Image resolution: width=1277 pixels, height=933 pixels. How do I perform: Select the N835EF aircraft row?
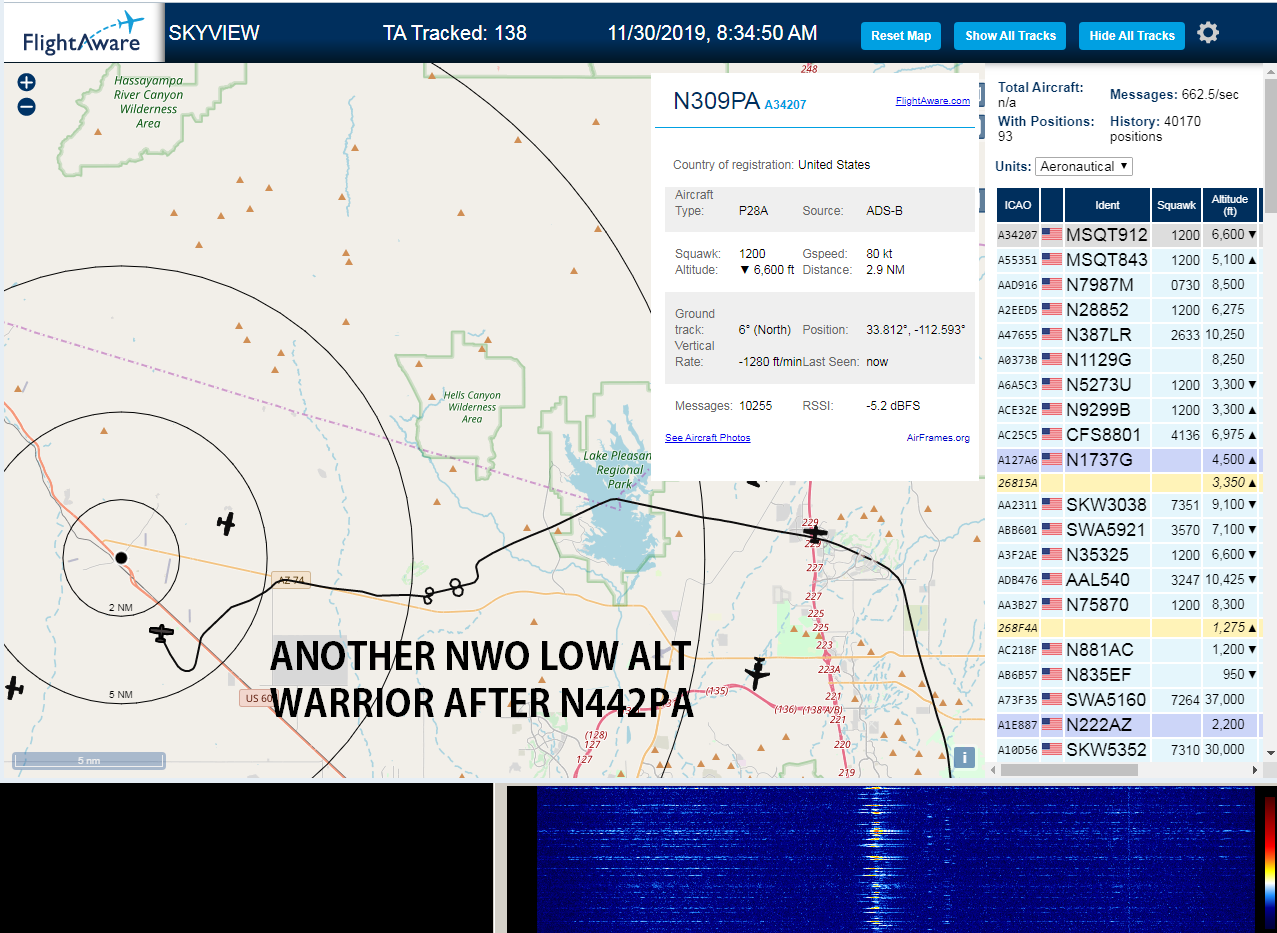tap(1128, 674)
